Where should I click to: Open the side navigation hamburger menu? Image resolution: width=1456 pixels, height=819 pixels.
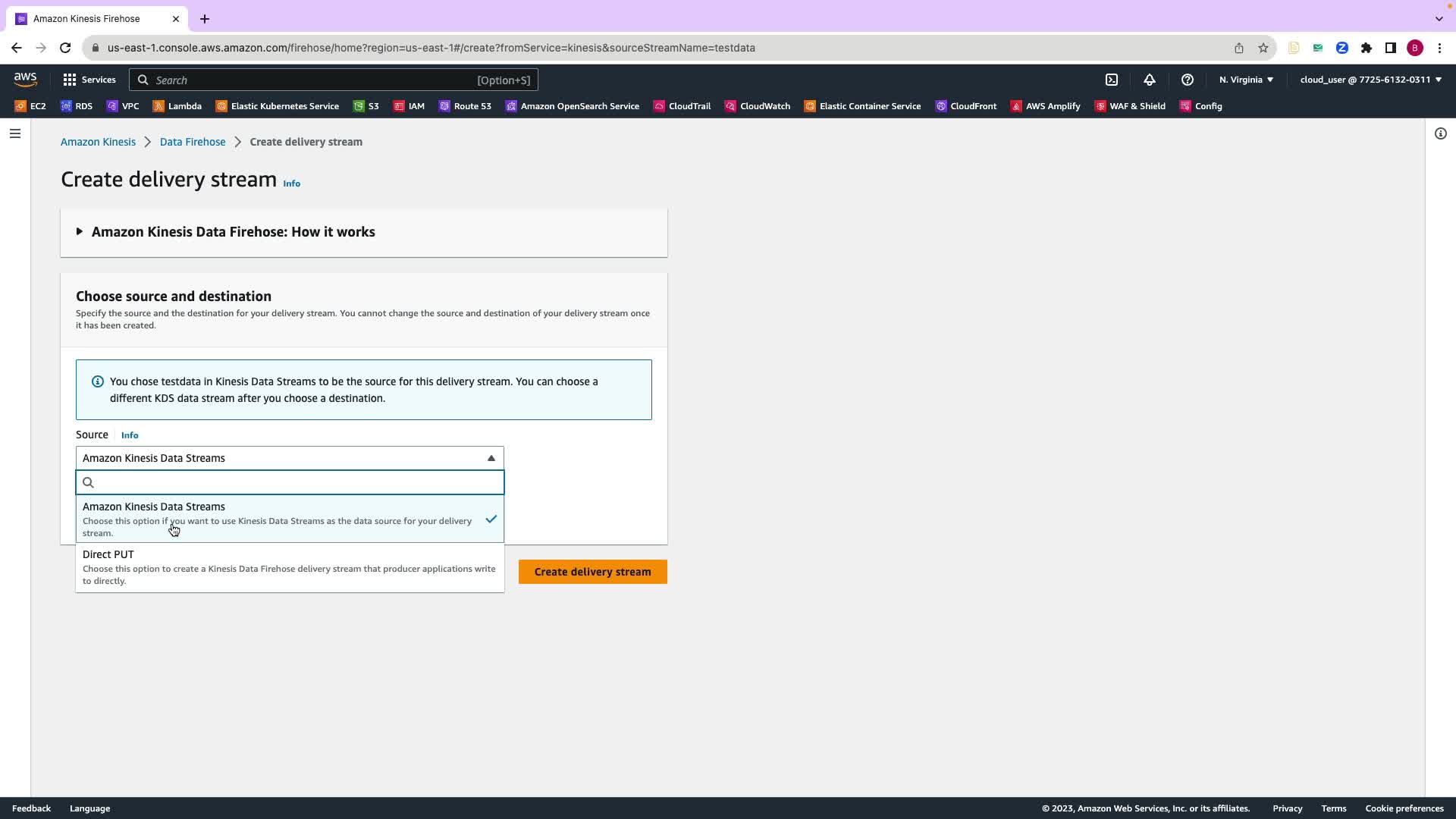pyautogui.click(x=15, y=133)
